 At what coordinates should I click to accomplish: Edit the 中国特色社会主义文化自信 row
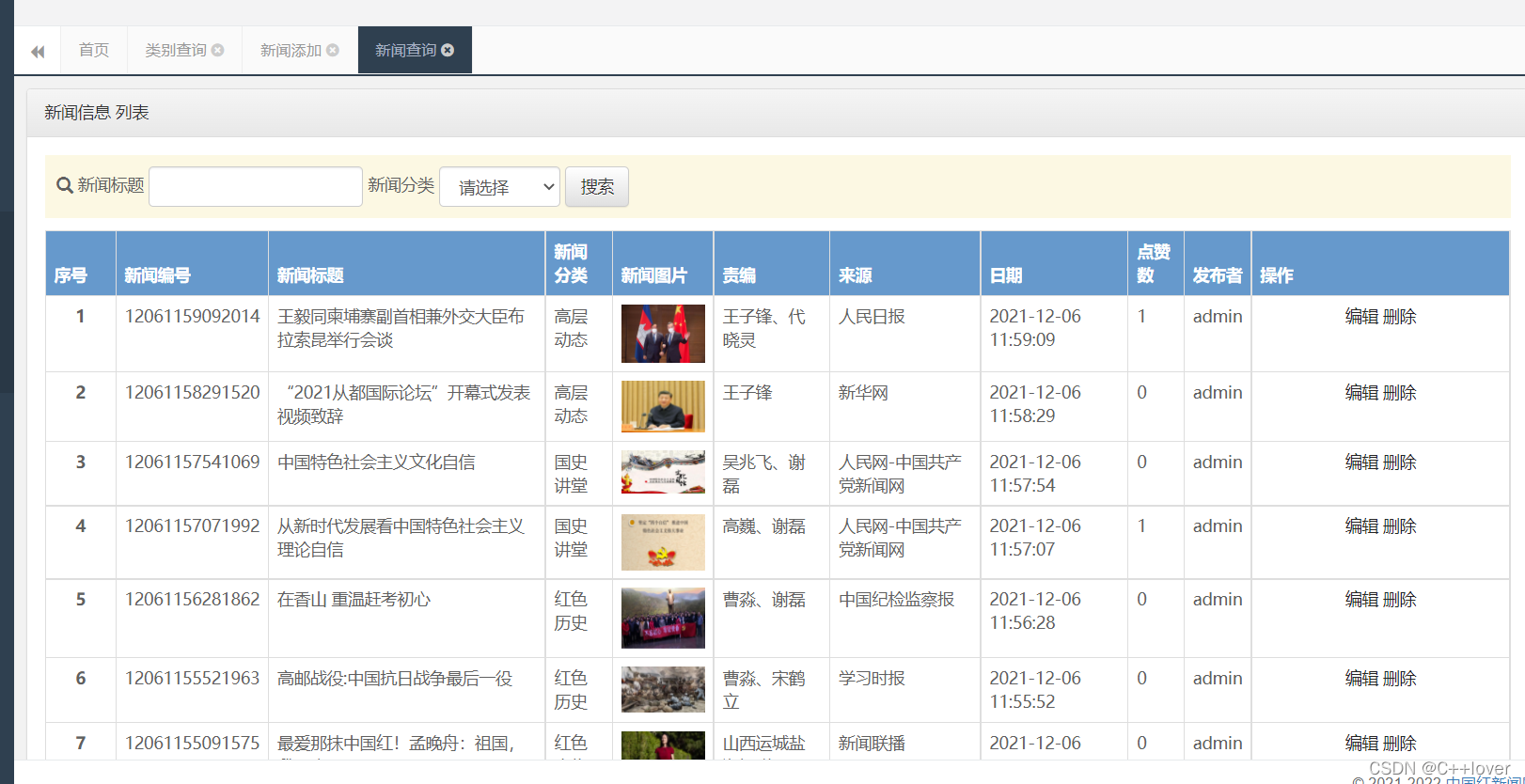coord(1361,463)
